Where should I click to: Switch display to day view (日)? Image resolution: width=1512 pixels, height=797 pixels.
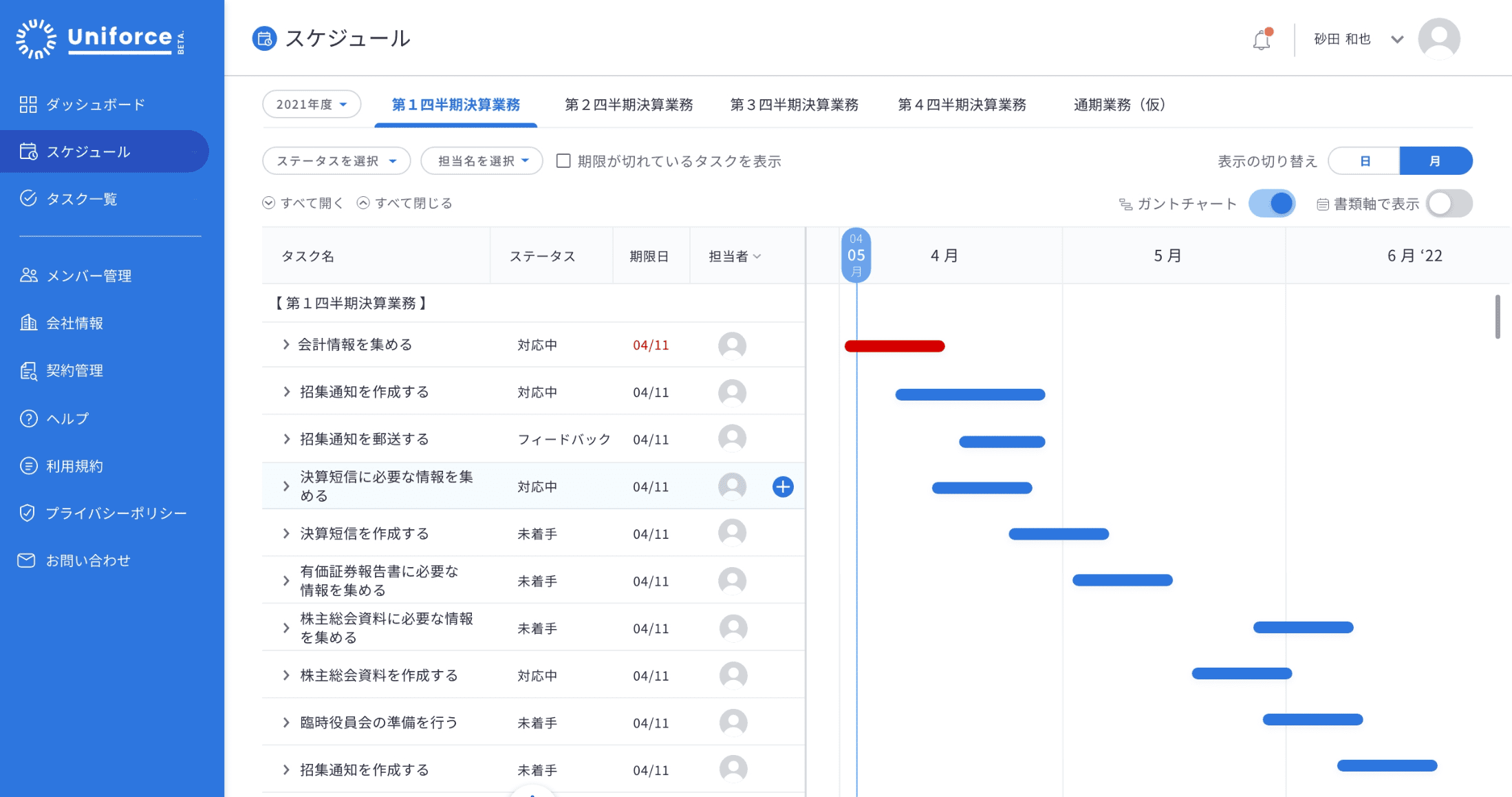click(1365, 161)
